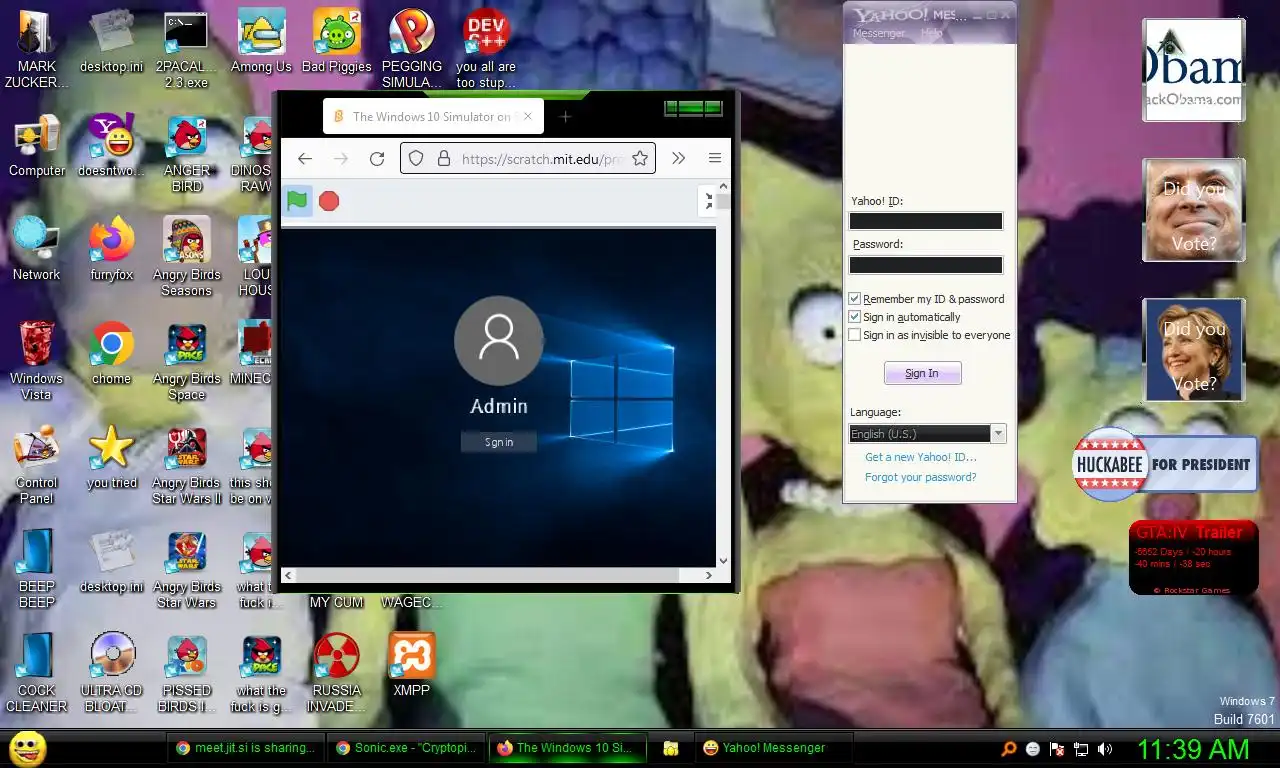1280x768 pixels.
Task: Click the volume speaker tray icon
Action: (1105, 748)
